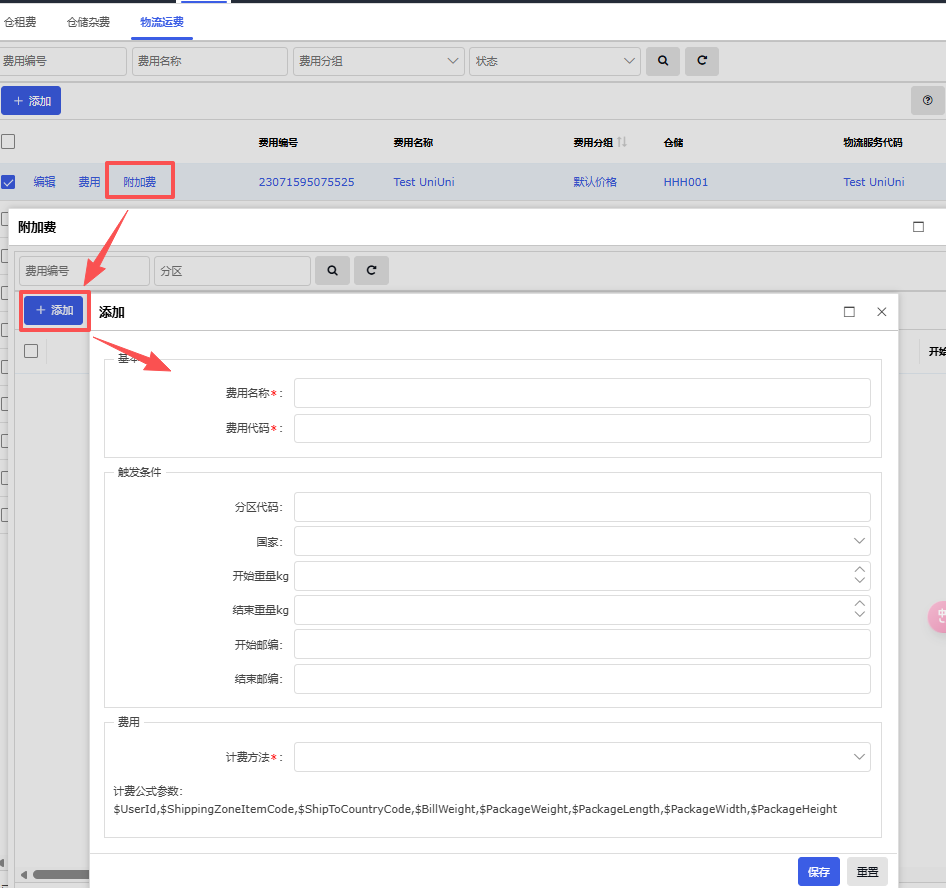This screenshot has height=888, width=946.
Task: Switch to the 仓储杂费 tab
Action: click(88, 21)
